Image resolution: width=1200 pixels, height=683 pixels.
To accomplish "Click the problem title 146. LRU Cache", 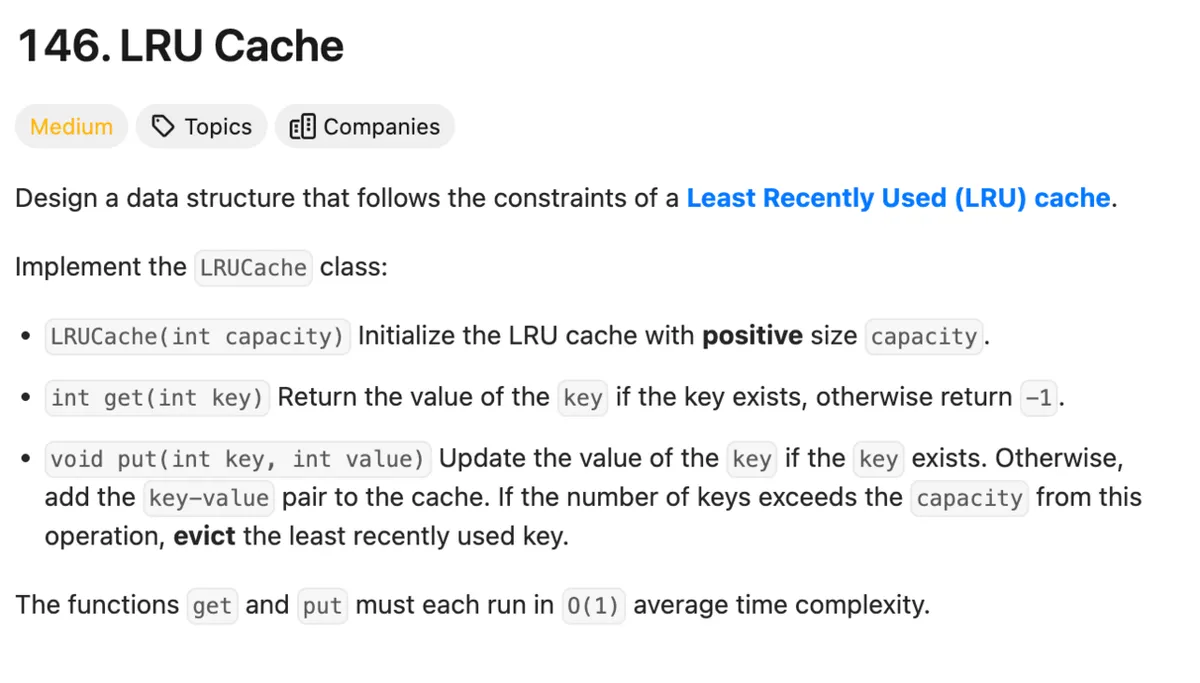I will (181, 47).
